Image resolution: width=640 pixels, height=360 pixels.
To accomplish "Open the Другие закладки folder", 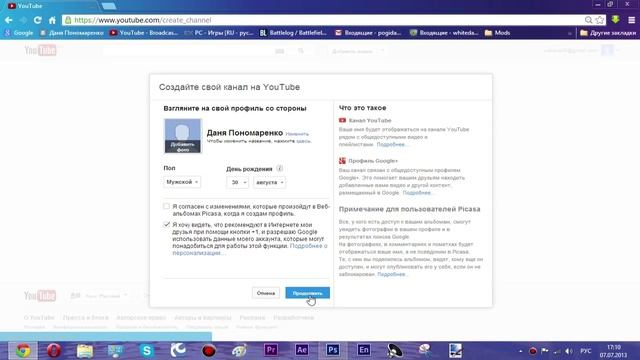I will [x=608, y=33].
